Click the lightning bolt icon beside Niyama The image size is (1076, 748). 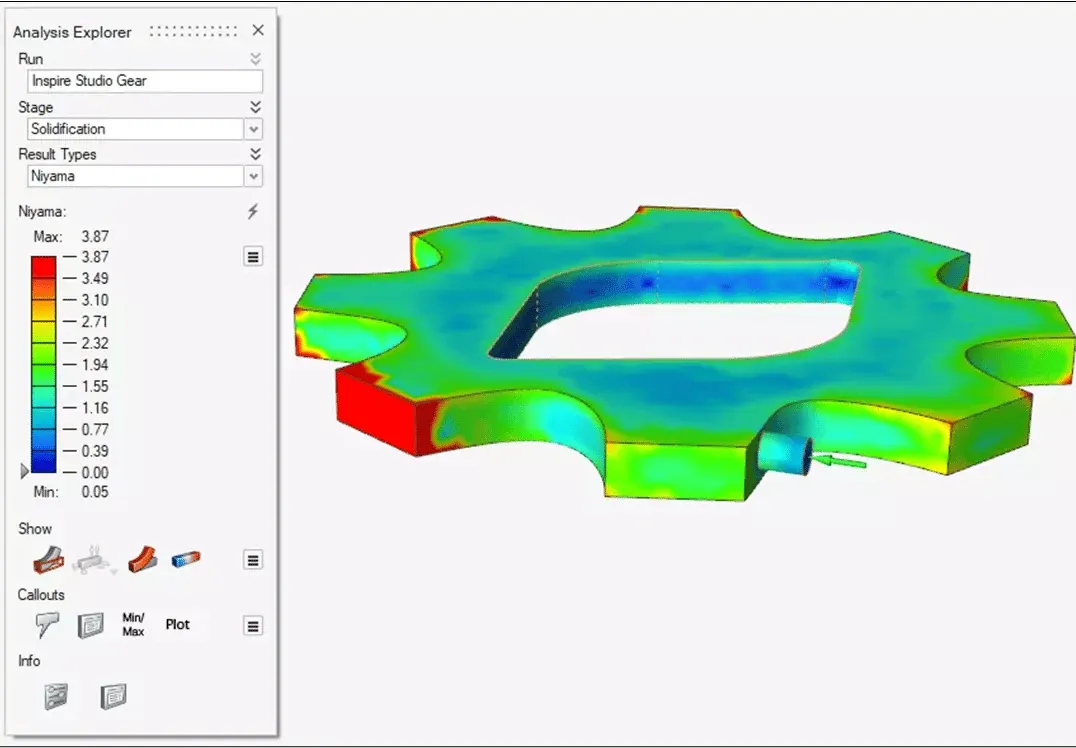click(x=253, y=211)
